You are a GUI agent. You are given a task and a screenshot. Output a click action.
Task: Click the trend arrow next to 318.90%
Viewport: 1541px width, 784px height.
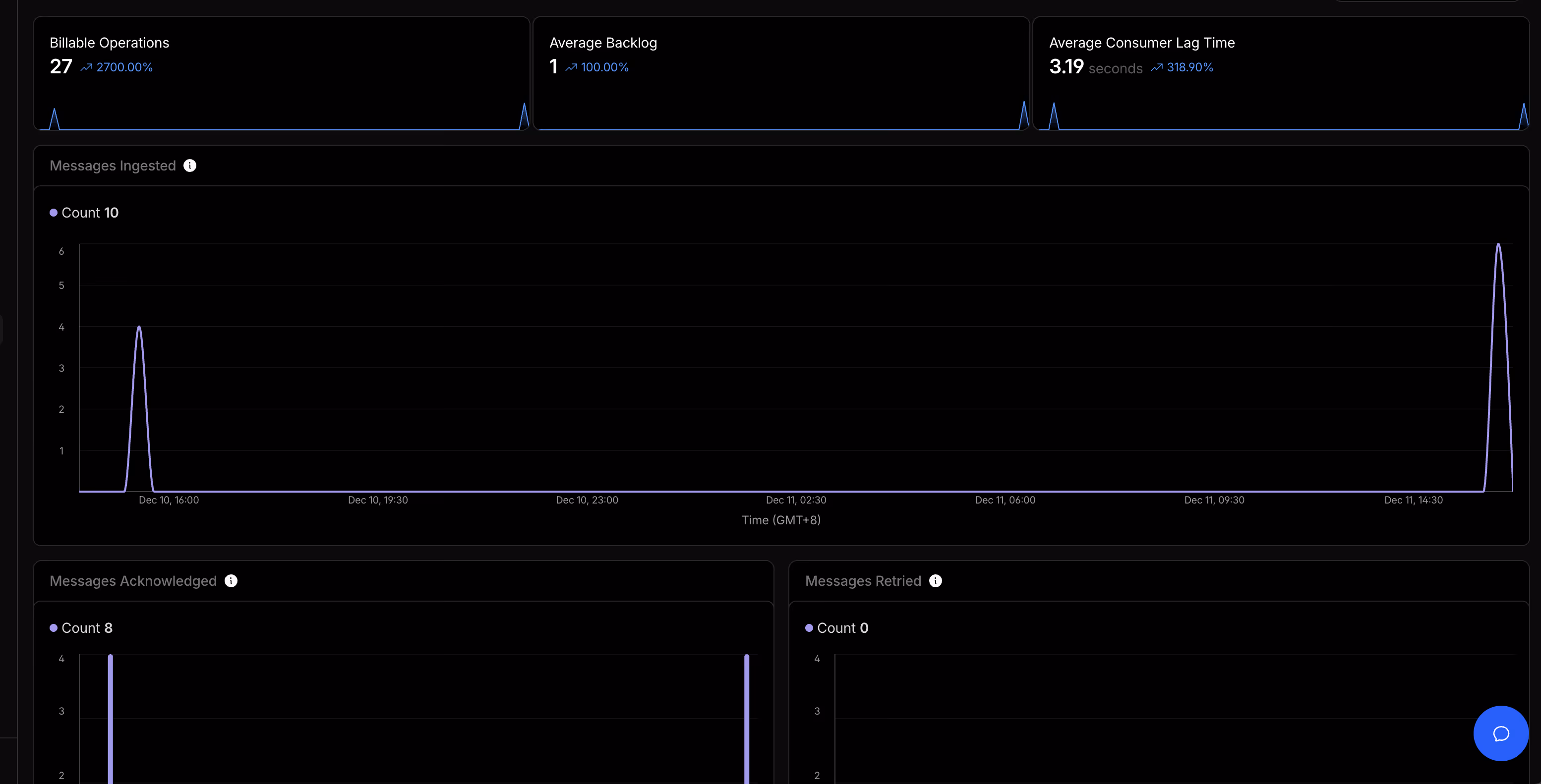[1157, 67]
